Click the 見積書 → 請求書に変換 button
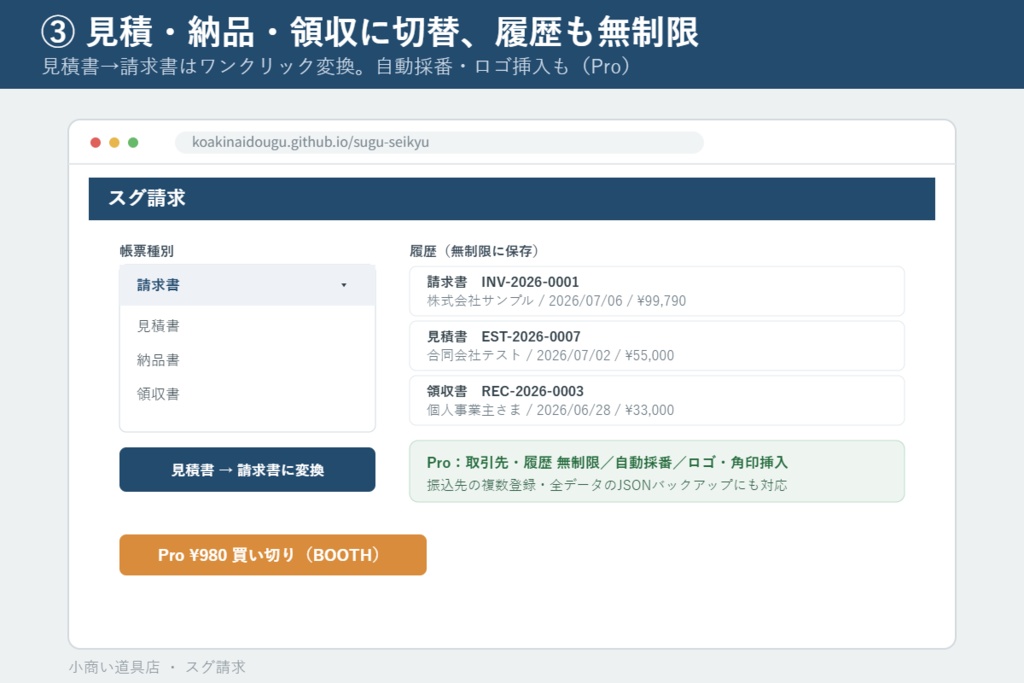 (247, 469)
